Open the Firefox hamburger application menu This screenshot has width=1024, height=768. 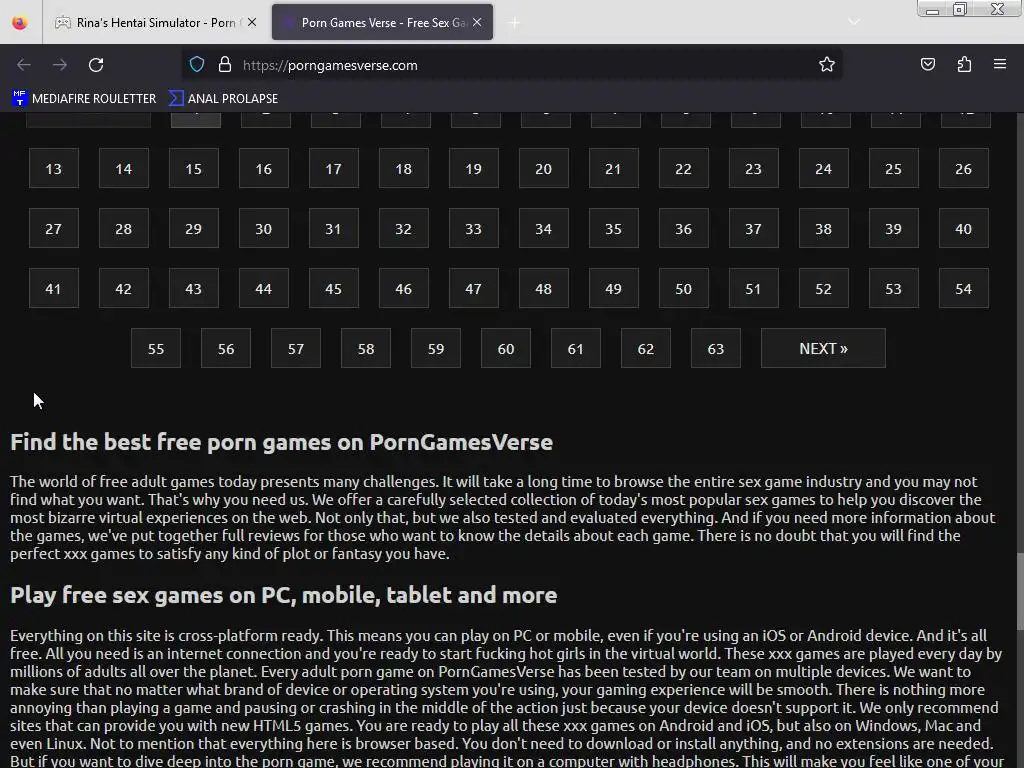(1000, 64)
